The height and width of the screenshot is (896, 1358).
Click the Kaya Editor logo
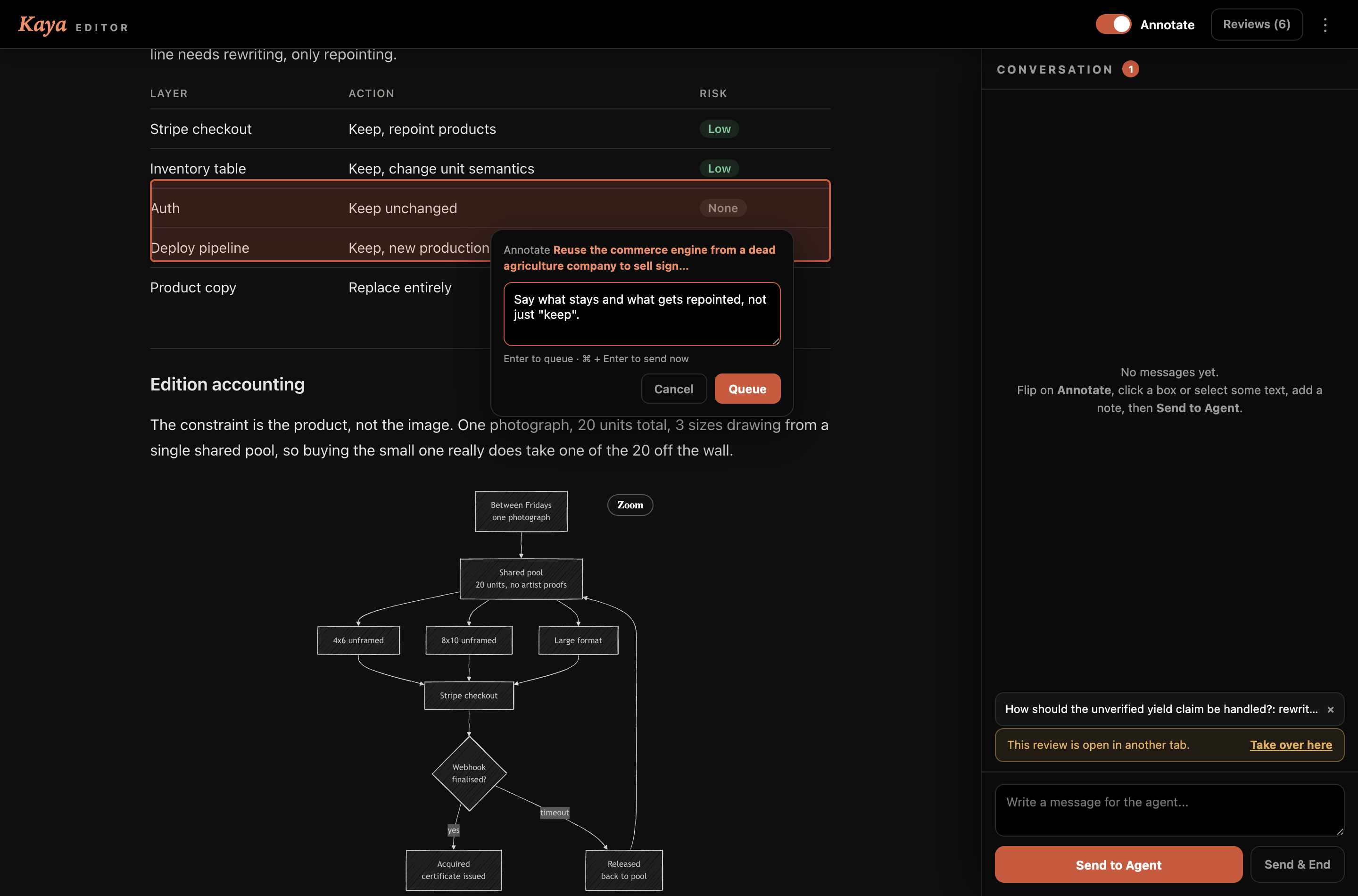[73, 25]
